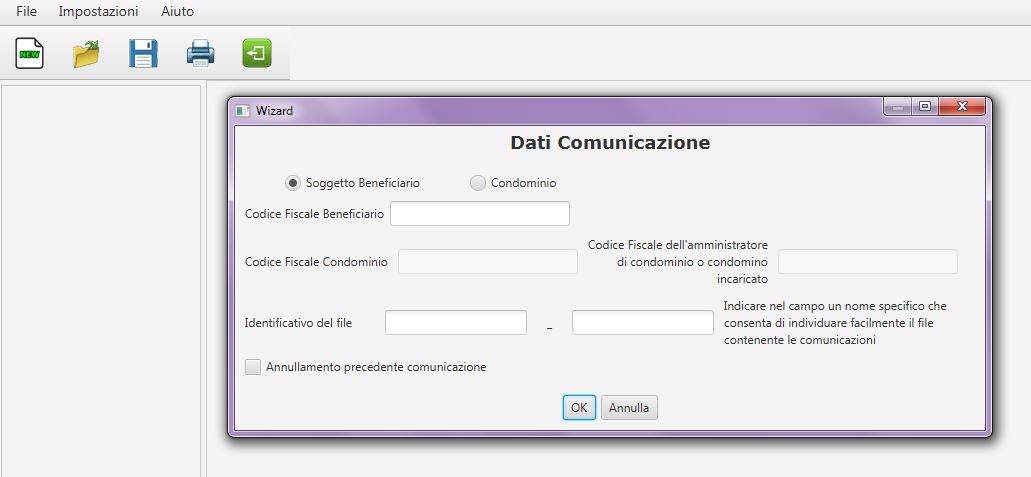Click the Codice Fiscale Condominio field

(488, 262)
